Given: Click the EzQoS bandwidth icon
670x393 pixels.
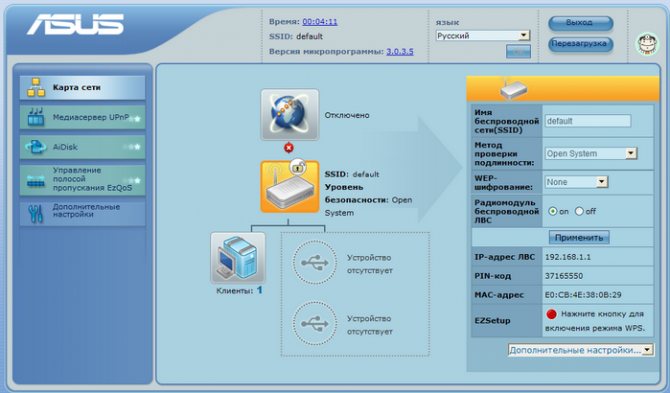Looking at the screenshot, I should (36, 181).
